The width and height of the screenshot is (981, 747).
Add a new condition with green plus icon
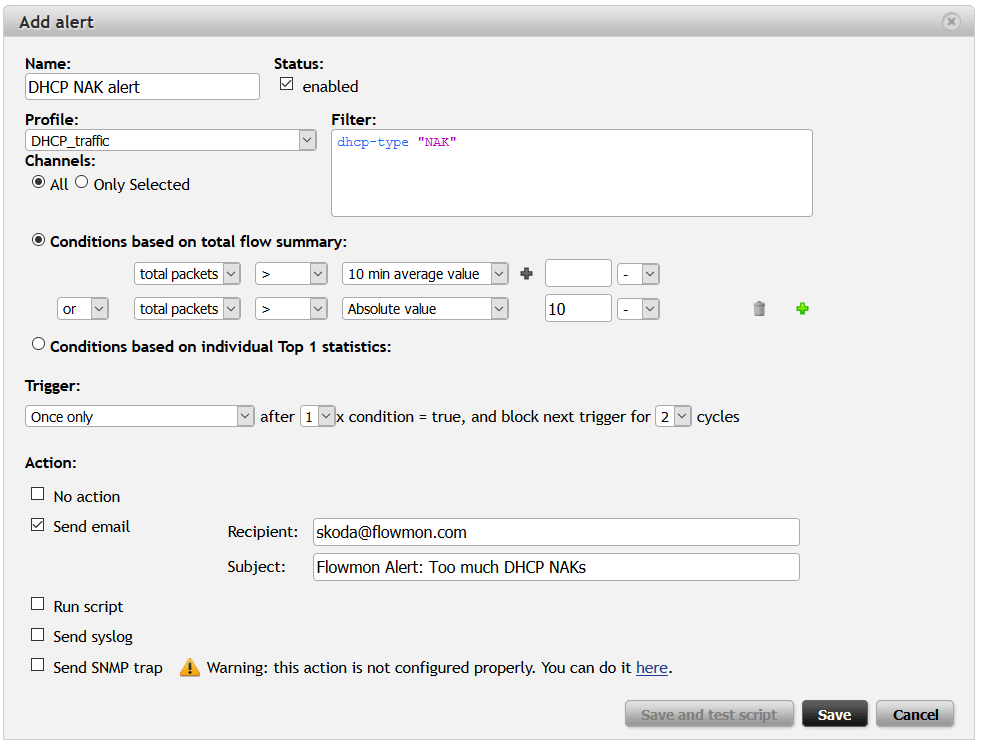(x=802, y=309)
